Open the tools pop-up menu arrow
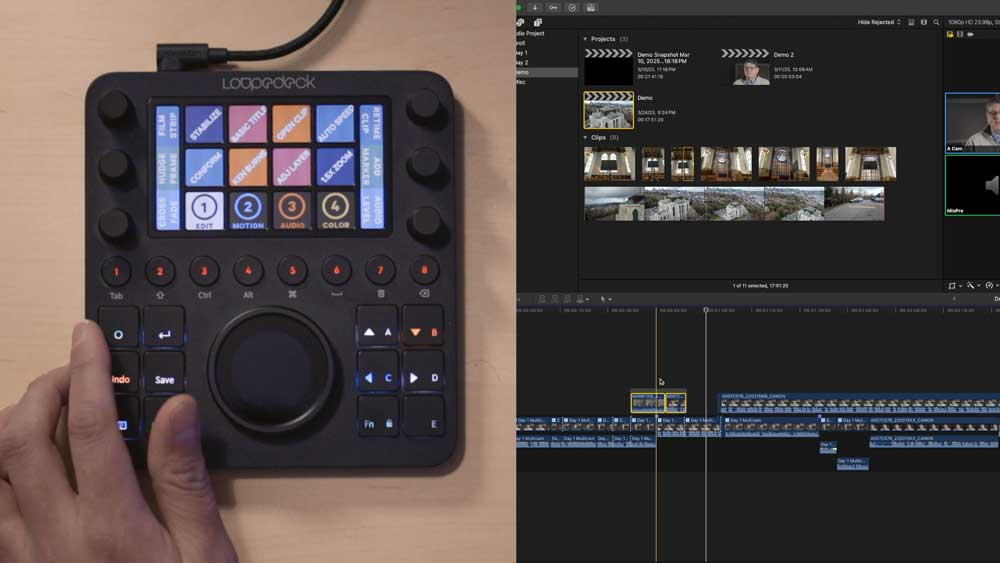The width and height of the screenshot is (1000, 563). (x=610, y=300)
